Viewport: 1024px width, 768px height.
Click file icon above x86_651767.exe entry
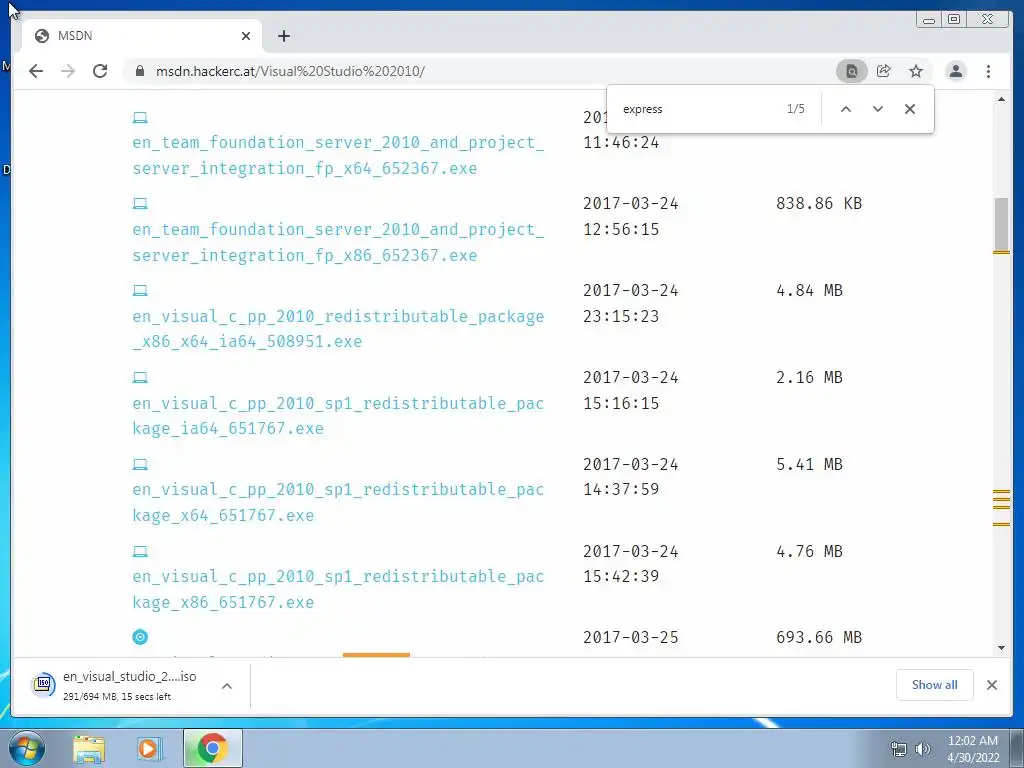[x=140, y=551]
